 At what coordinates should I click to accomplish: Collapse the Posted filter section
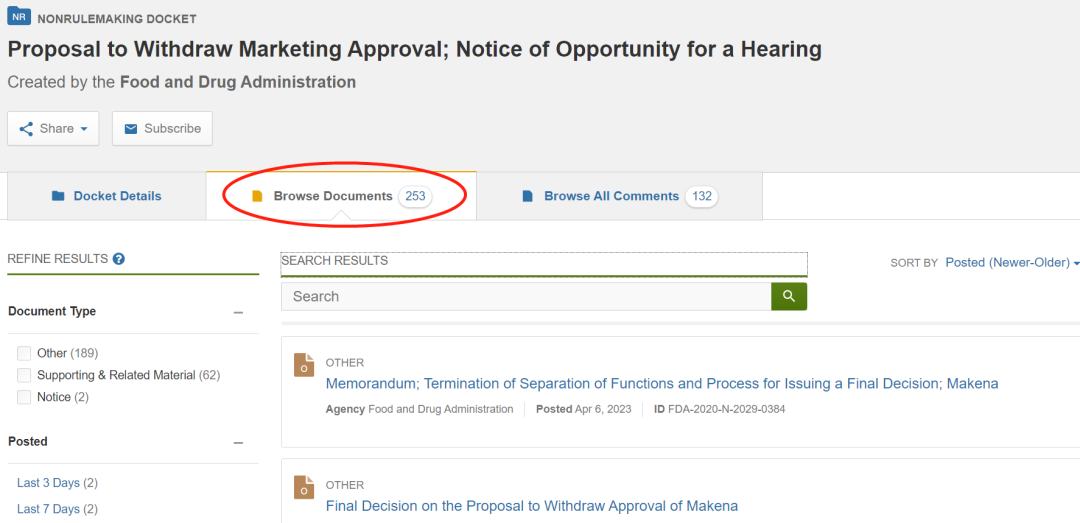(238, 442)
